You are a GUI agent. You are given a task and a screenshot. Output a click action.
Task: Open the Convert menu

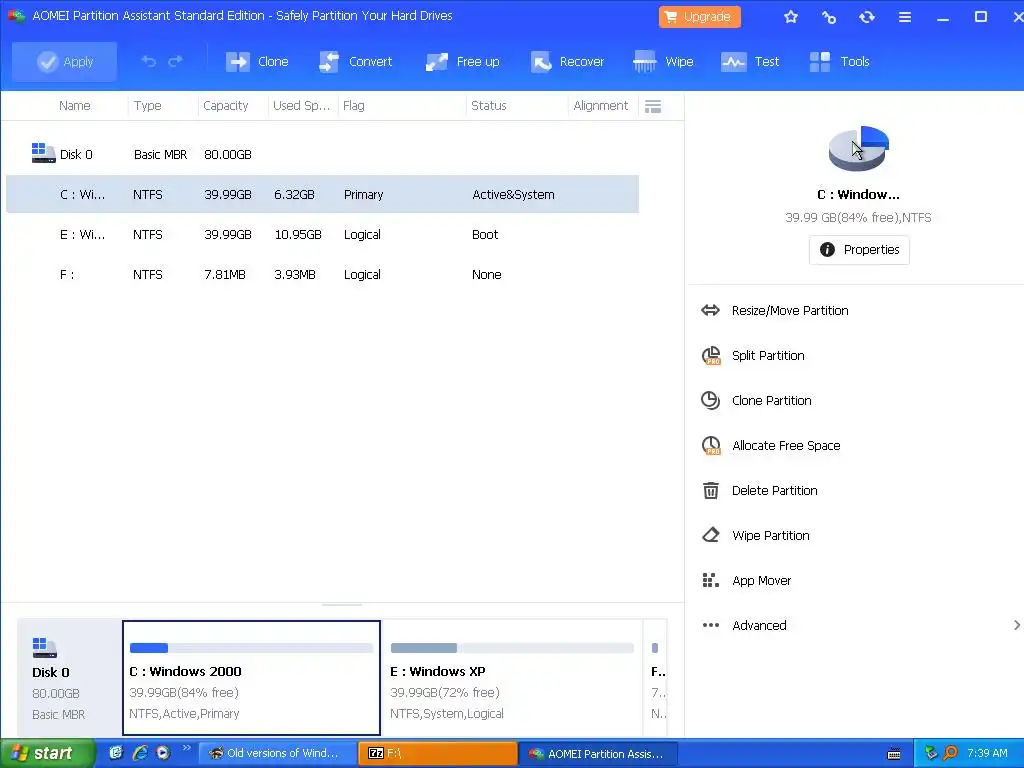click(355, 61)
